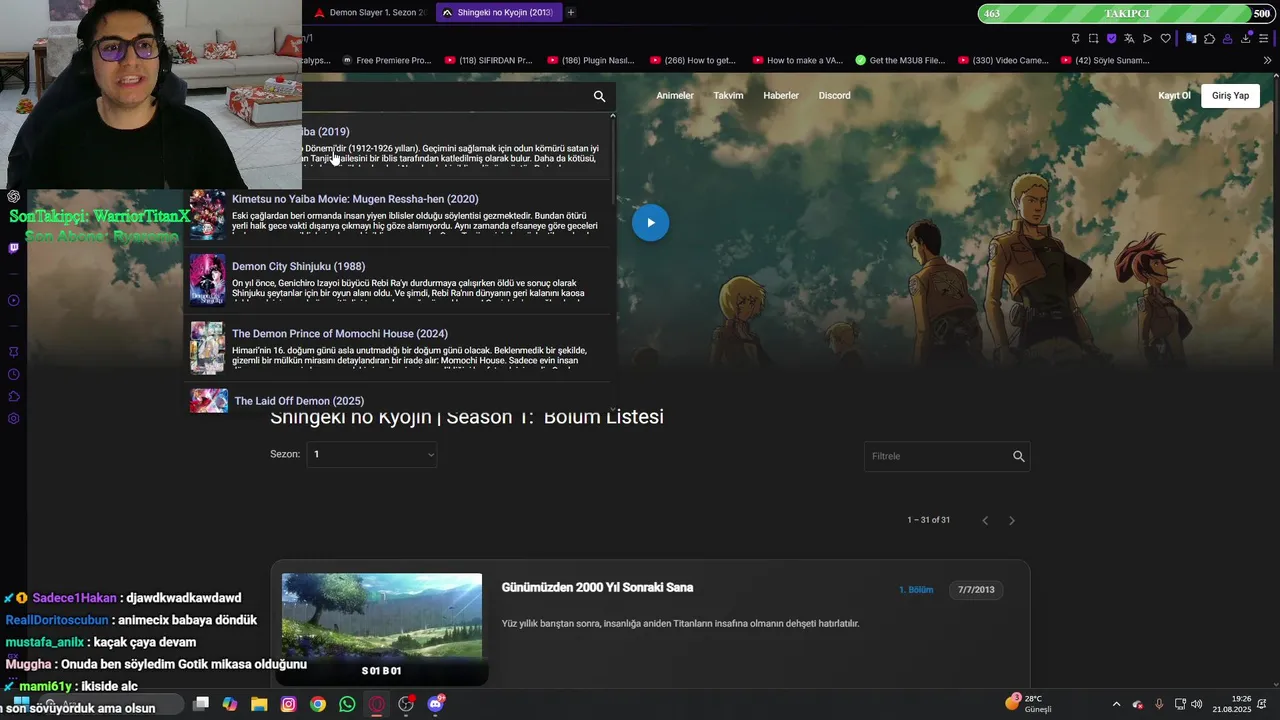Open ChatGPT icon in browser sidebar

(x=13, y=196)
